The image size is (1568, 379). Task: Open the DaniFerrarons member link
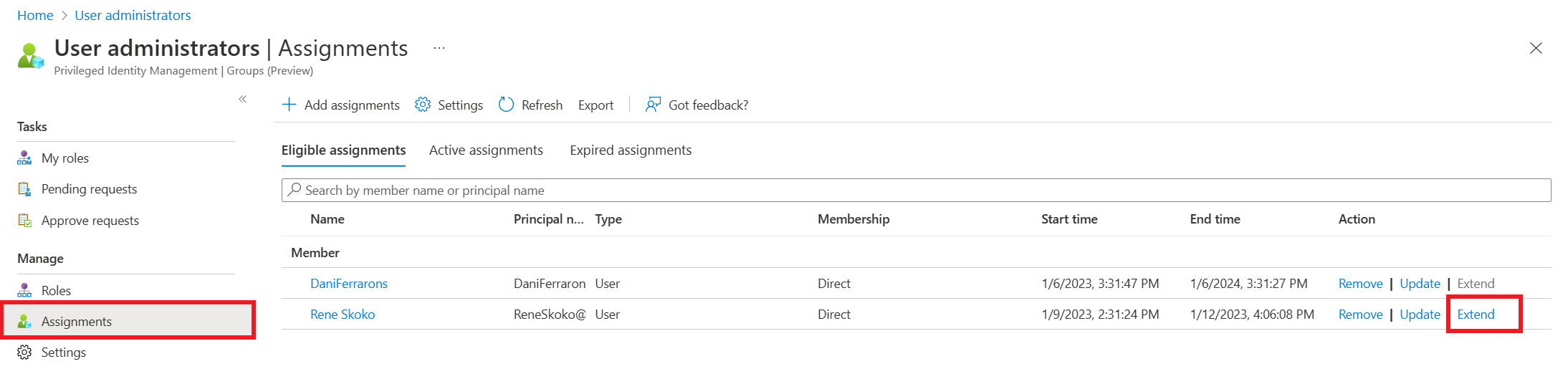[x=348, y=284]
